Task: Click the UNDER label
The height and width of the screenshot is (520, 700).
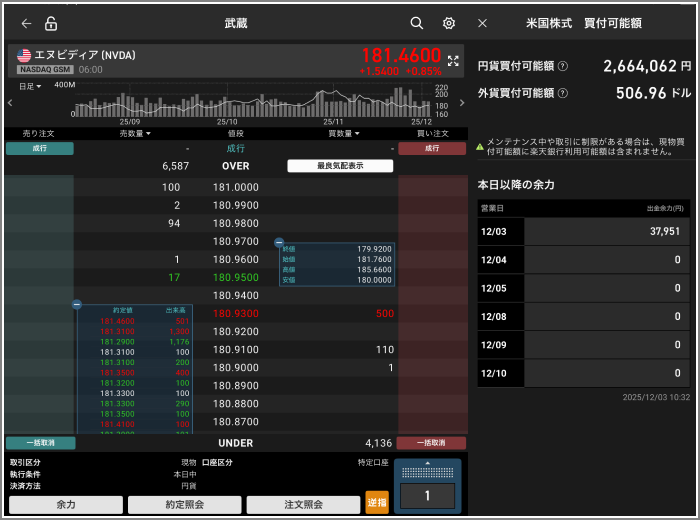Action: [236, 443]
